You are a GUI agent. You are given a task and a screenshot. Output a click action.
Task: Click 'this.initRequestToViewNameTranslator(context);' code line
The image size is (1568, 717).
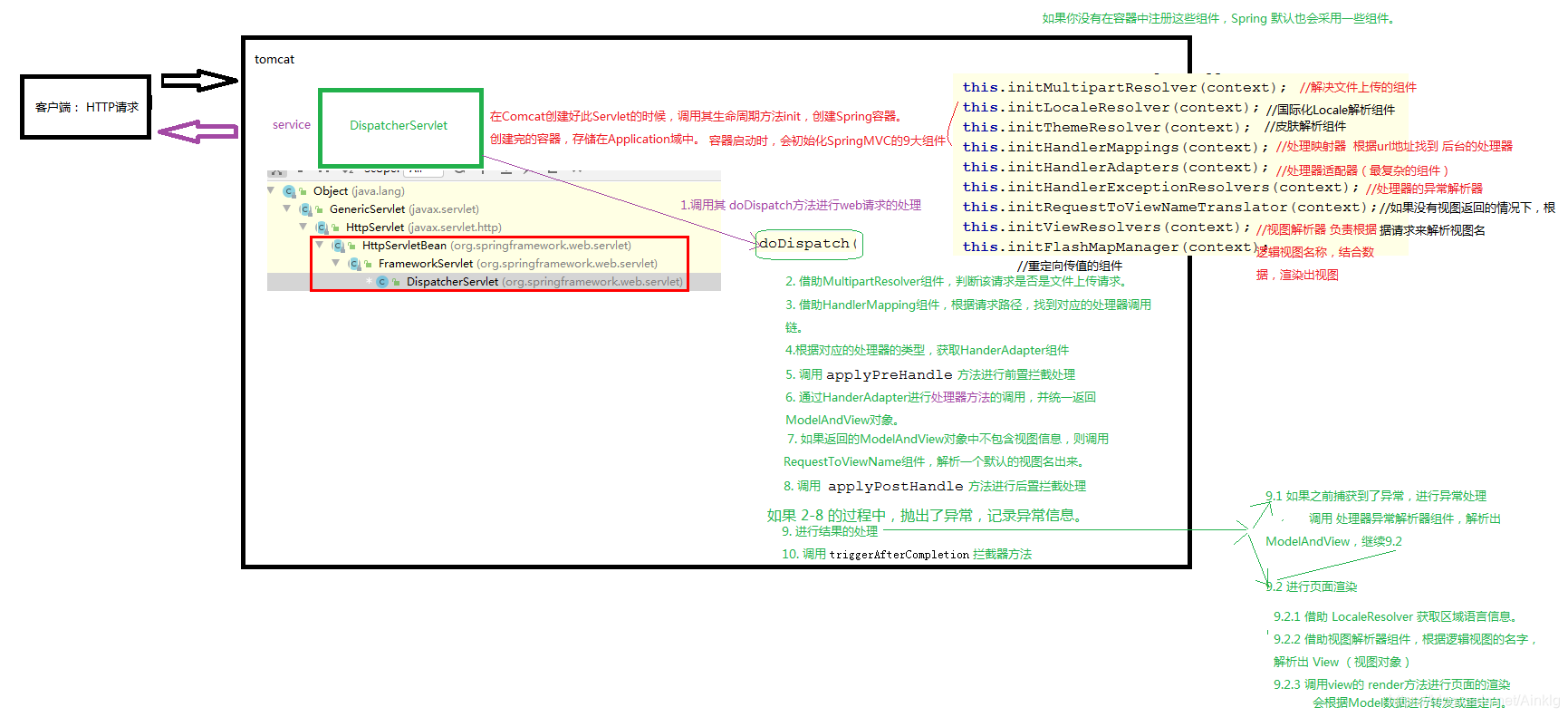1169,208
